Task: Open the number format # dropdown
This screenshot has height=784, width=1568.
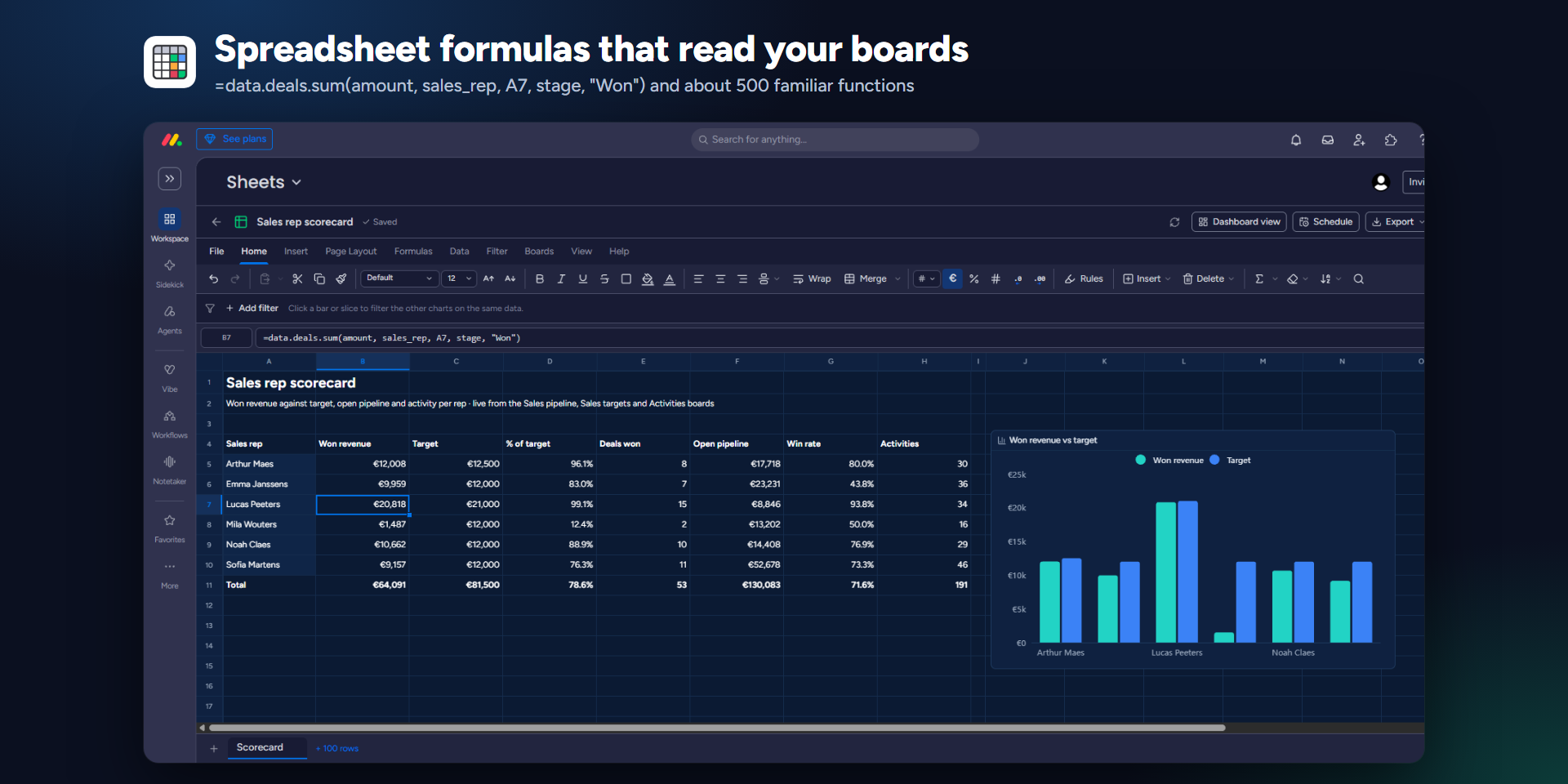Action: point(926,279)
